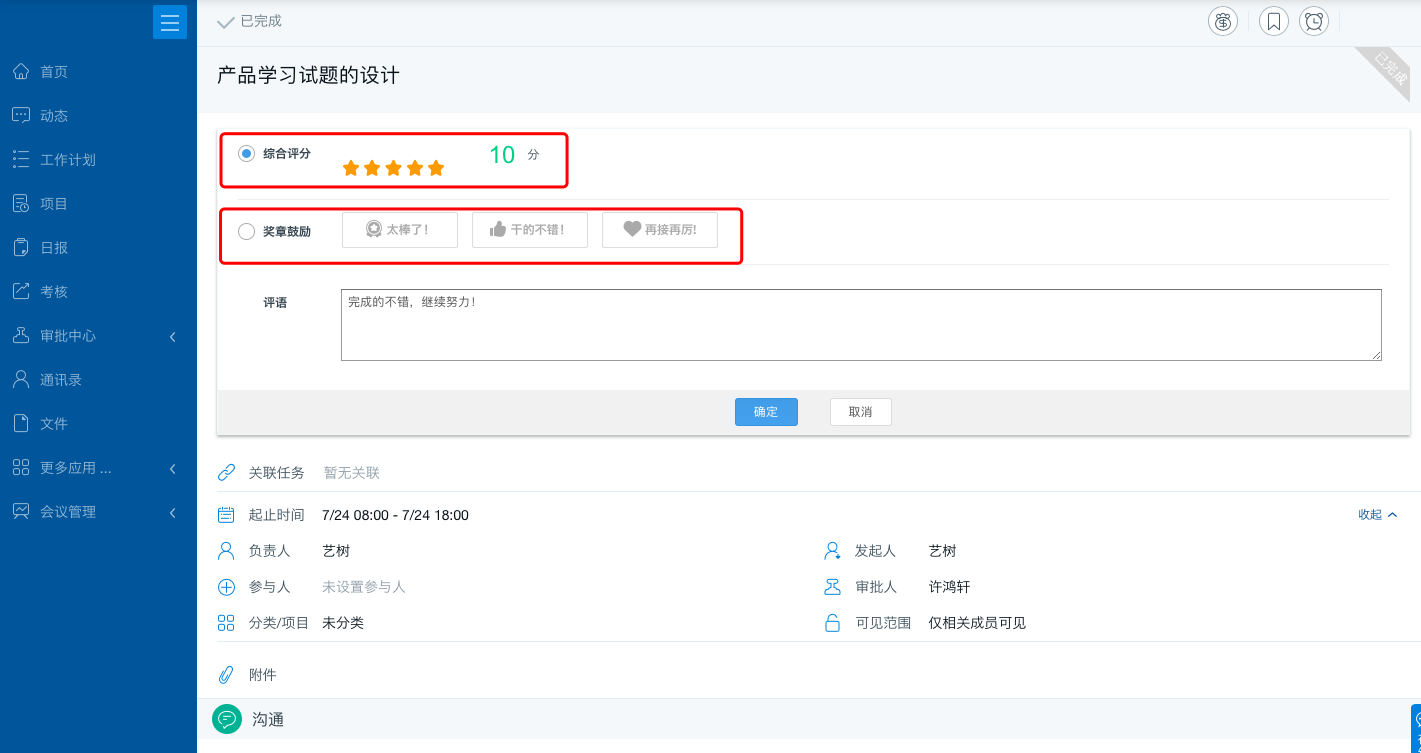Click the 确定 button

click(x=766, y=412)
